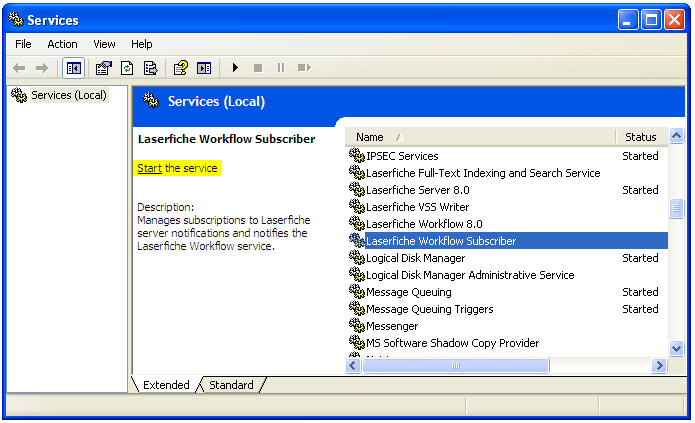
Task: Click the Services (Local) gear icon in tree
Action: click(x=19, y=95)
